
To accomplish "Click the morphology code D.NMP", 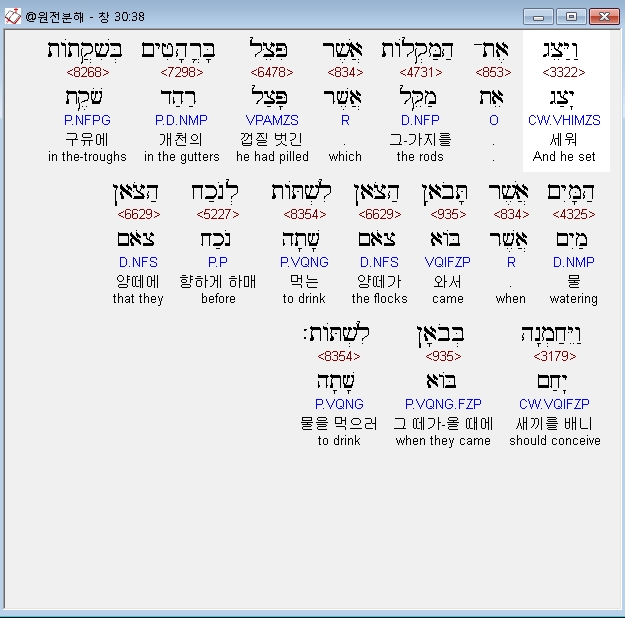I will click(x=574, y=262).
